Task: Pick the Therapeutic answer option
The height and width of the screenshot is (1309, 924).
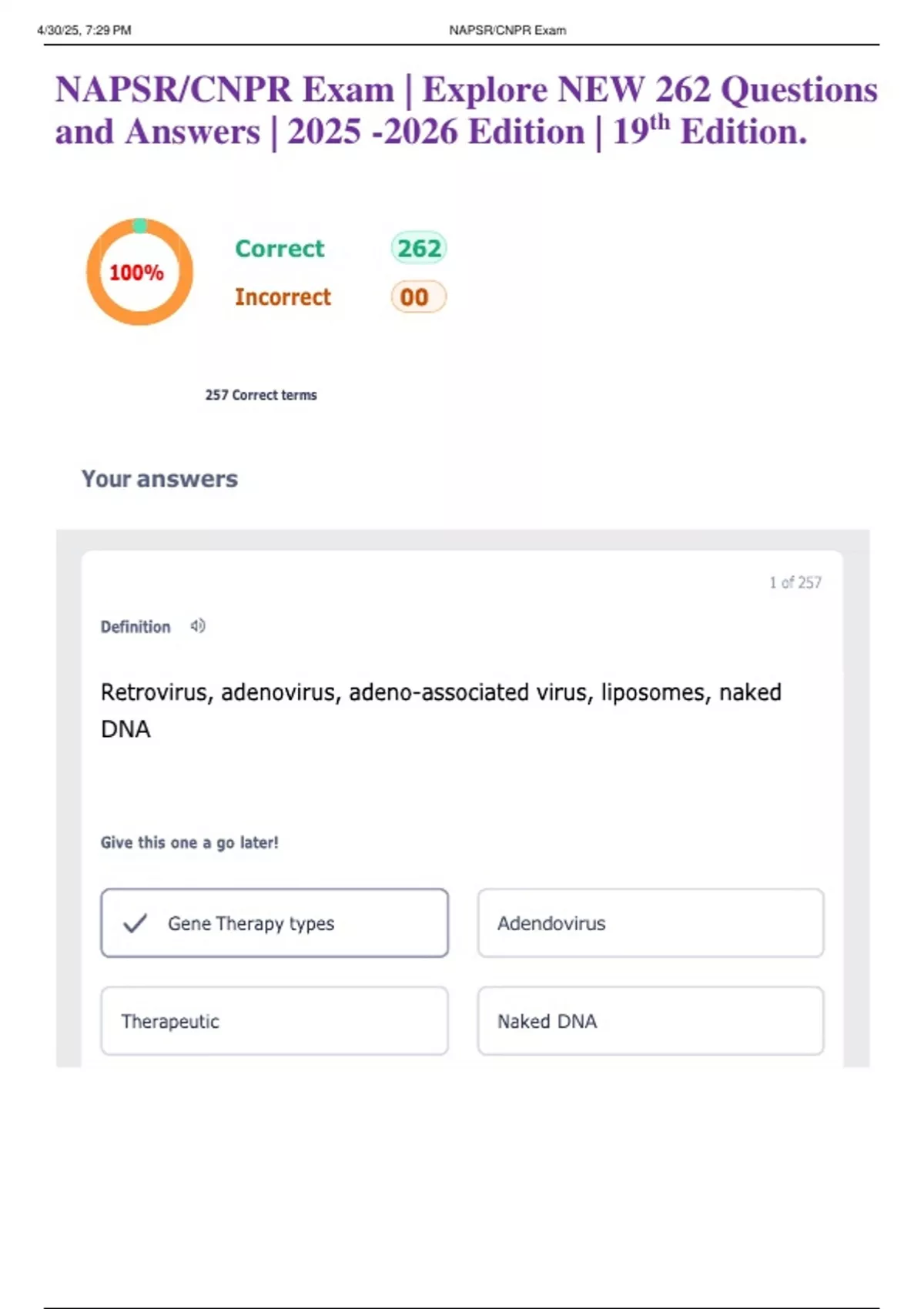Action: pyautogui.click(x=274, y=1021)
